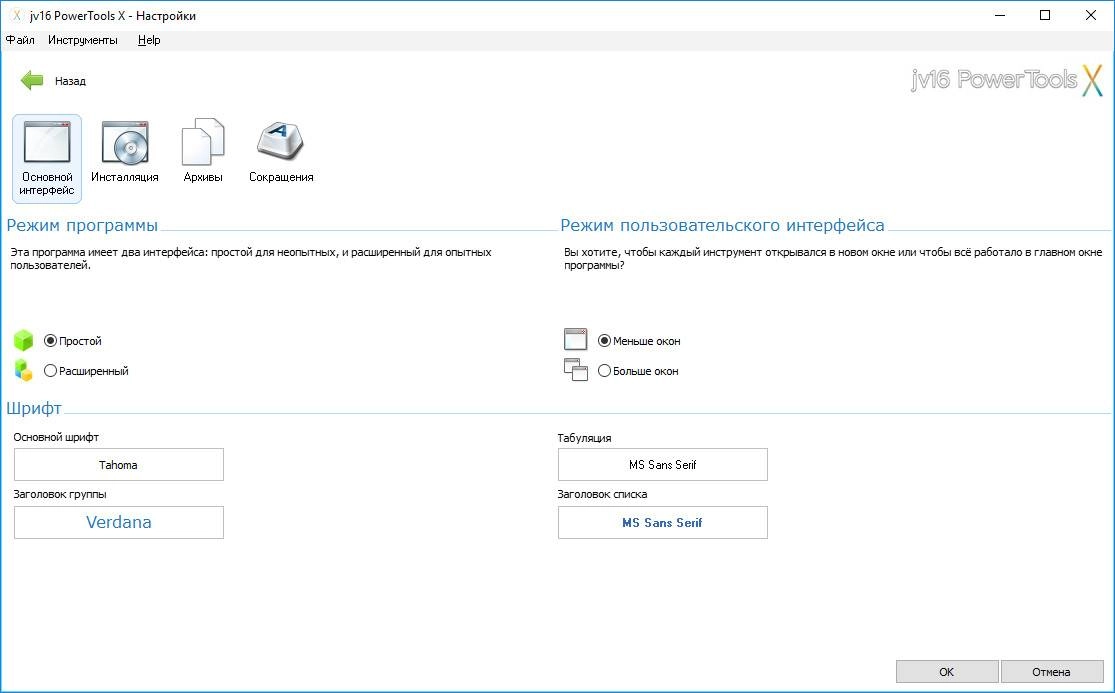Choose the Меньше окон radio option
Screen dimensions: 1115x693
pos(604,341)
